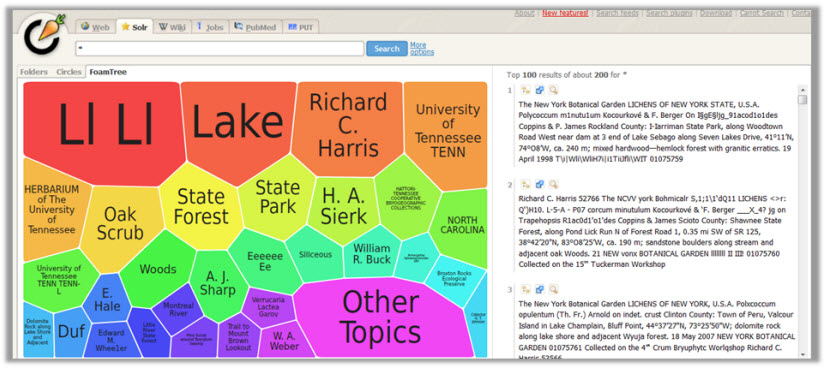This screenshot has width=824, height=368.
Task: Open the Carrot Search link
Action: click(762, 13)
